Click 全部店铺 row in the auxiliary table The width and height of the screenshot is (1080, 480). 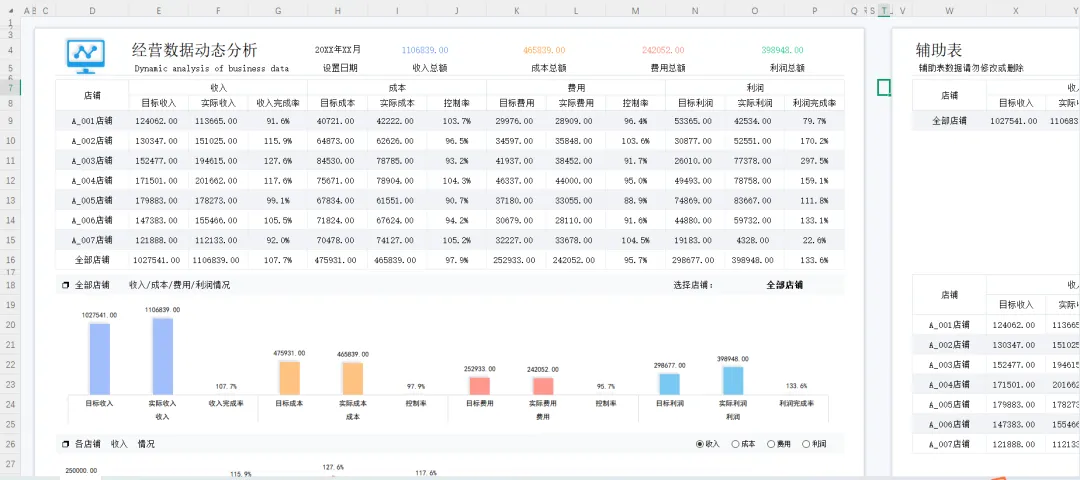[x=949, y=121]
